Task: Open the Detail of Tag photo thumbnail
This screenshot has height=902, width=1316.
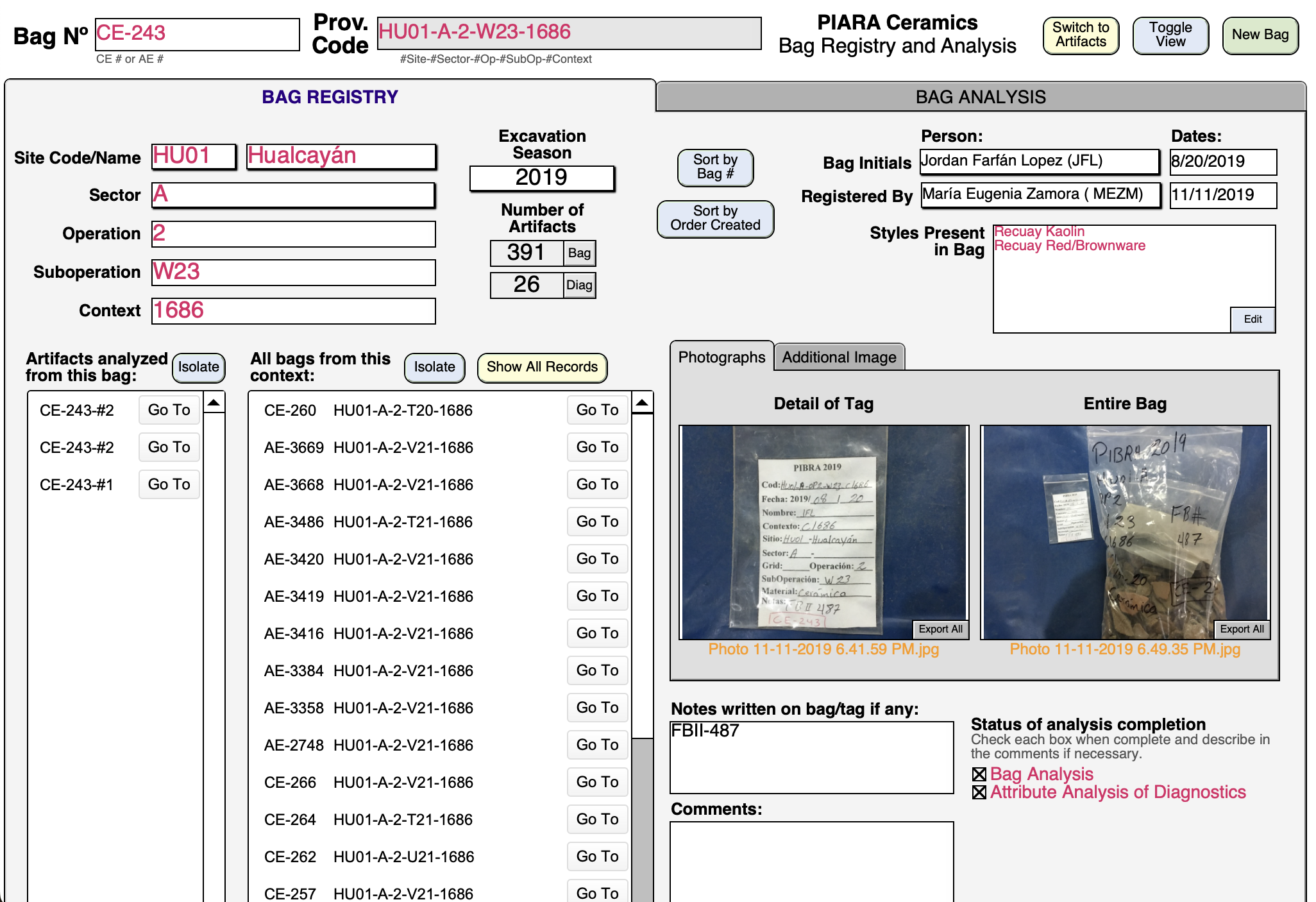Action: pyautogui.click(x=823, y=531)
